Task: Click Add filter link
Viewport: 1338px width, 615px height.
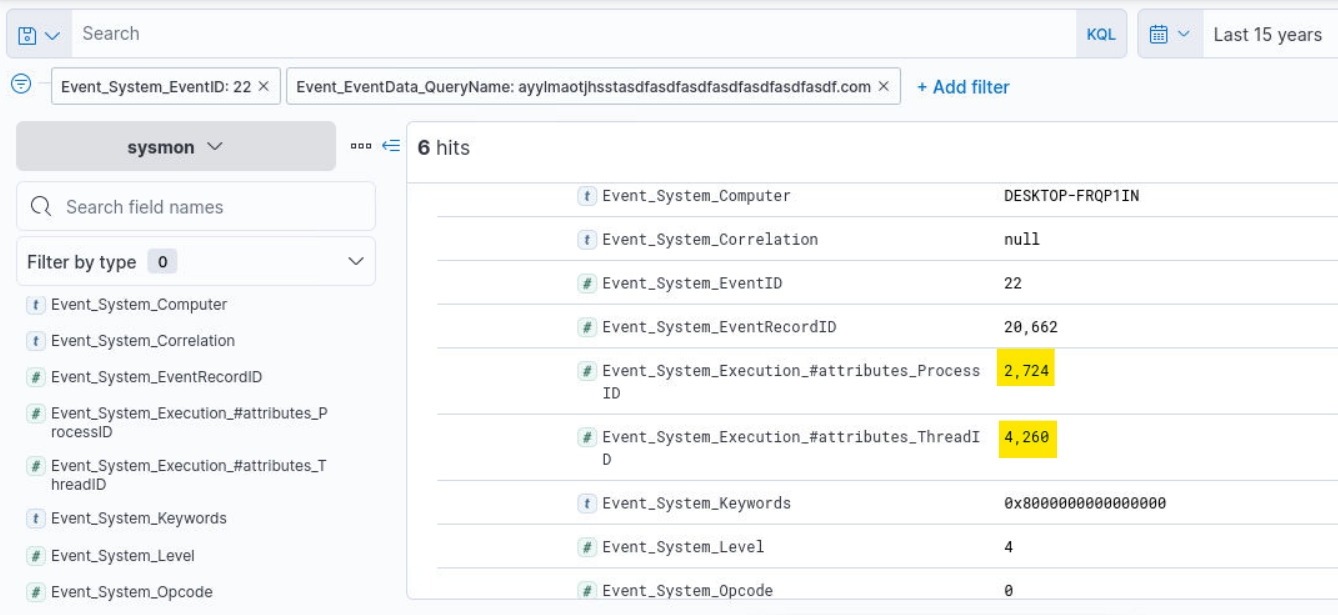Action: (963, 87)
